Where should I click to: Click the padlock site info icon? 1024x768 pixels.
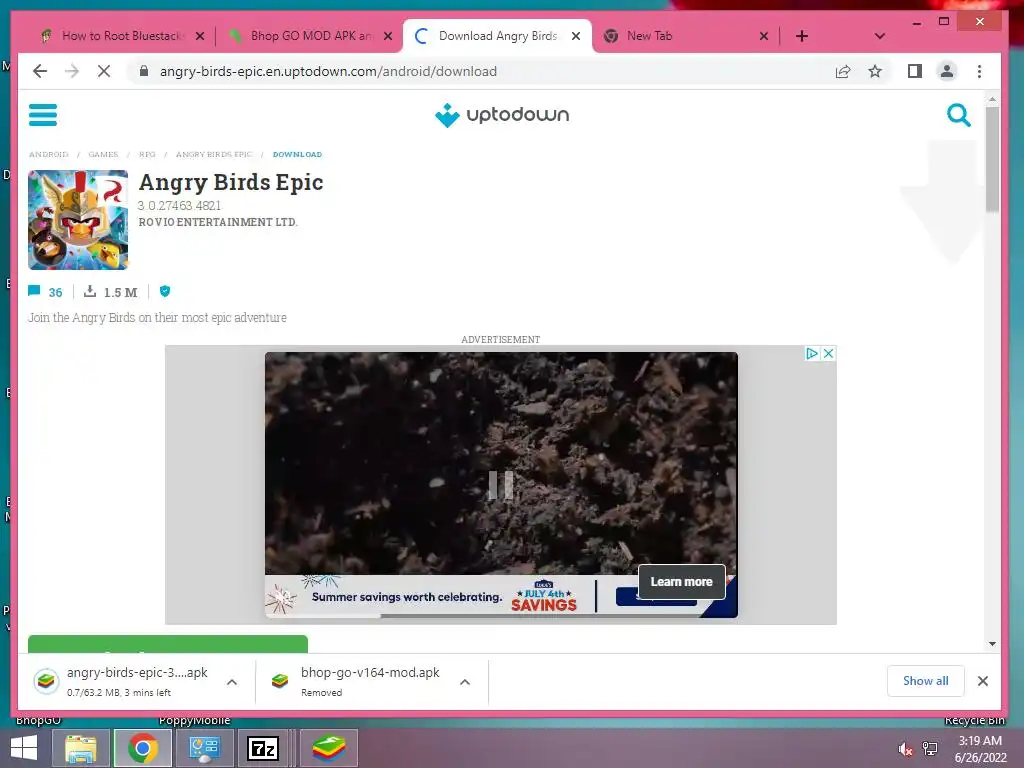pos(144,71)
